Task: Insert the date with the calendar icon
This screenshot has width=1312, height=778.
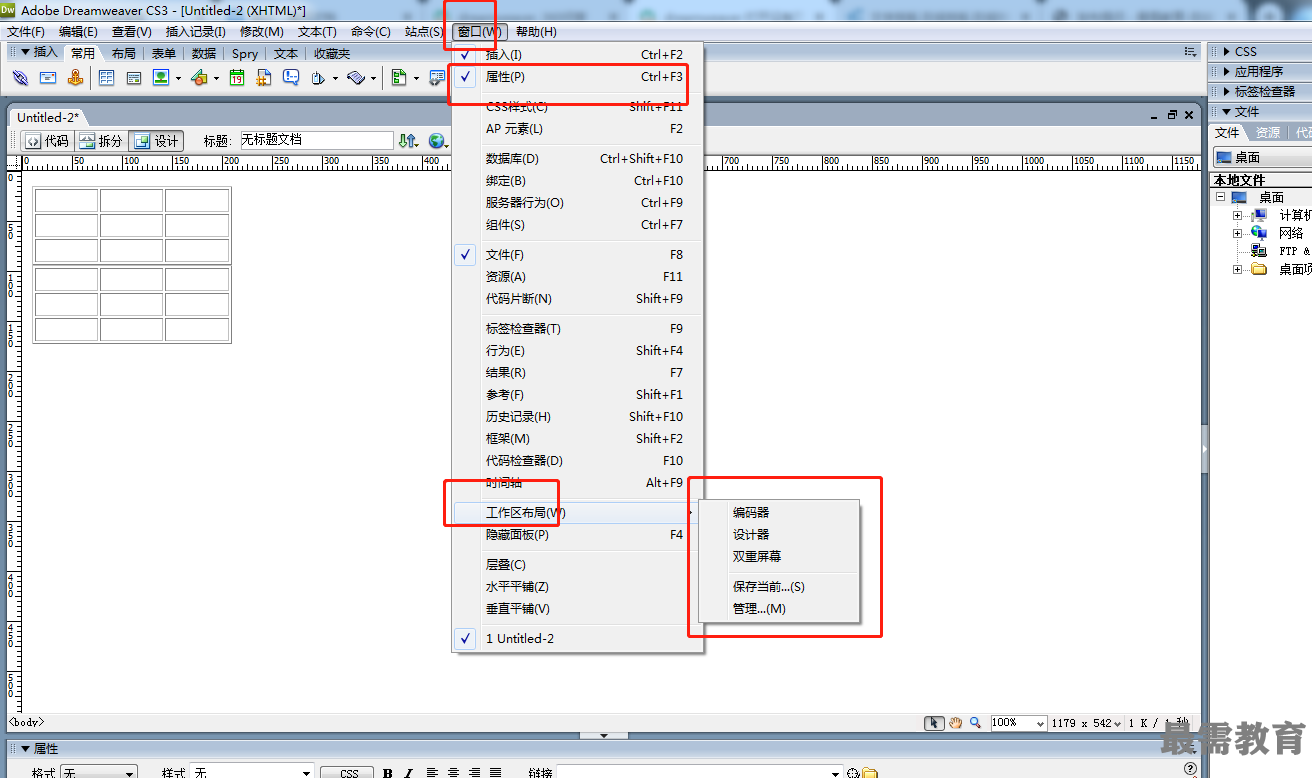Action: click(x=237, y=78)
